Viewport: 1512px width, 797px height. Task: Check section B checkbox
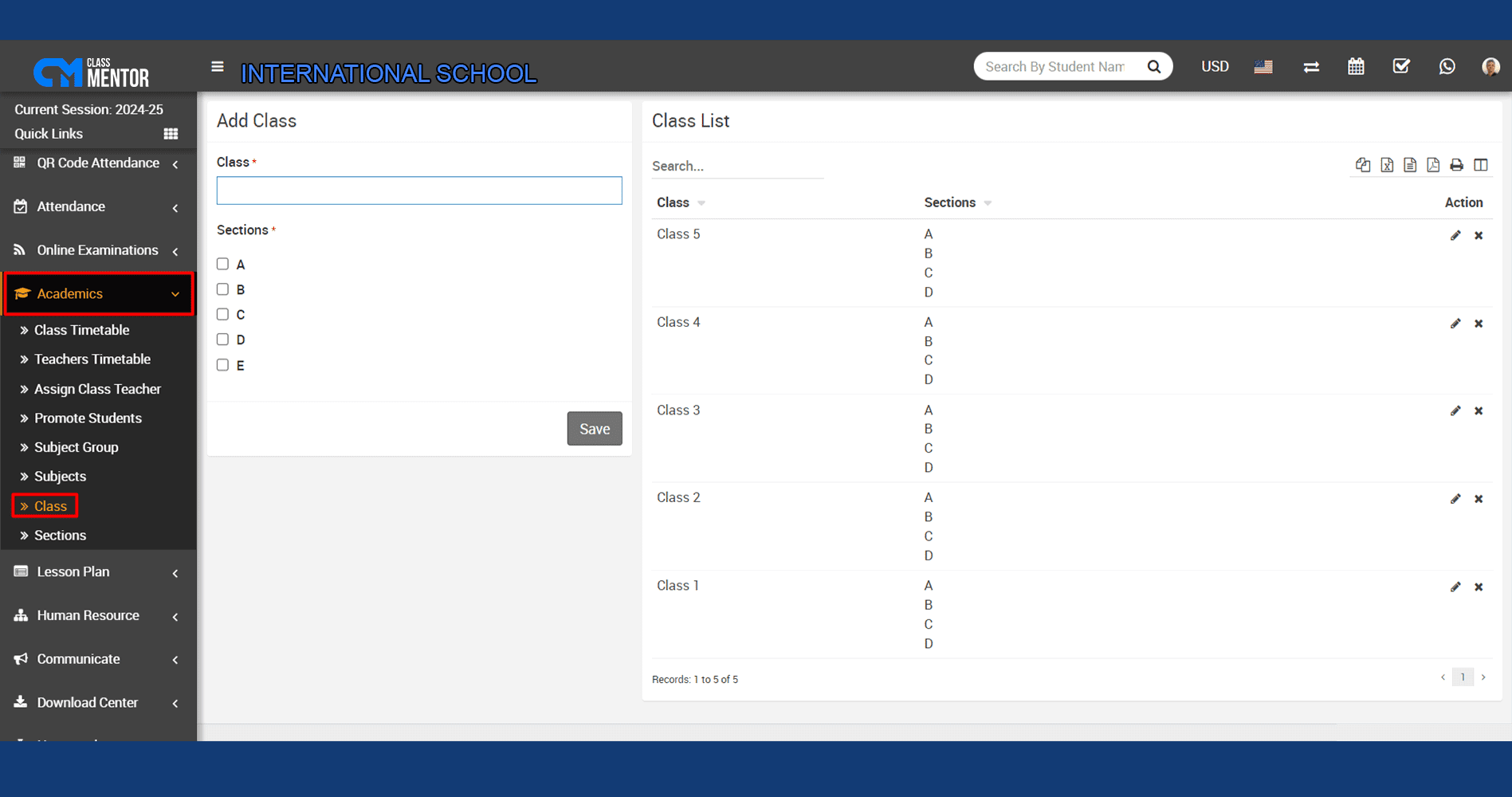tap(222, 289)
